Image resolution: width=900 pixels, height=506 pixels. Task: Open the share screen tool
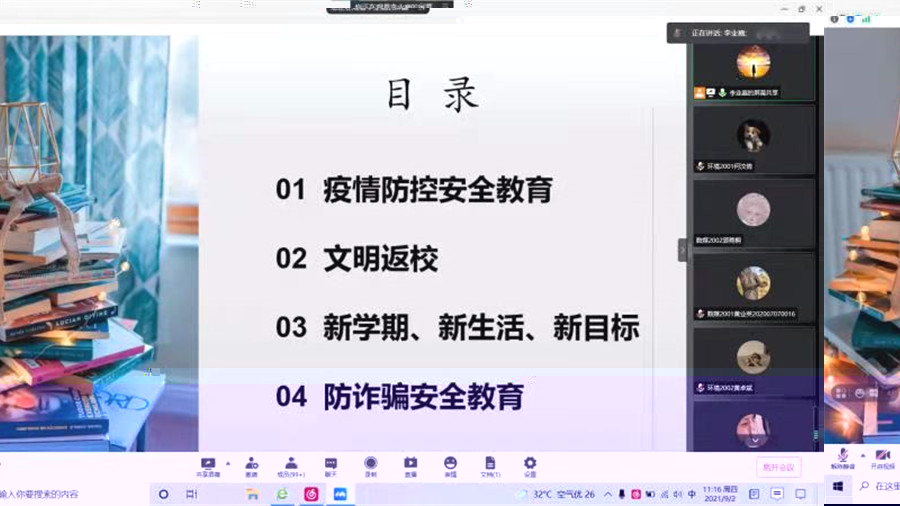point(208,467)
